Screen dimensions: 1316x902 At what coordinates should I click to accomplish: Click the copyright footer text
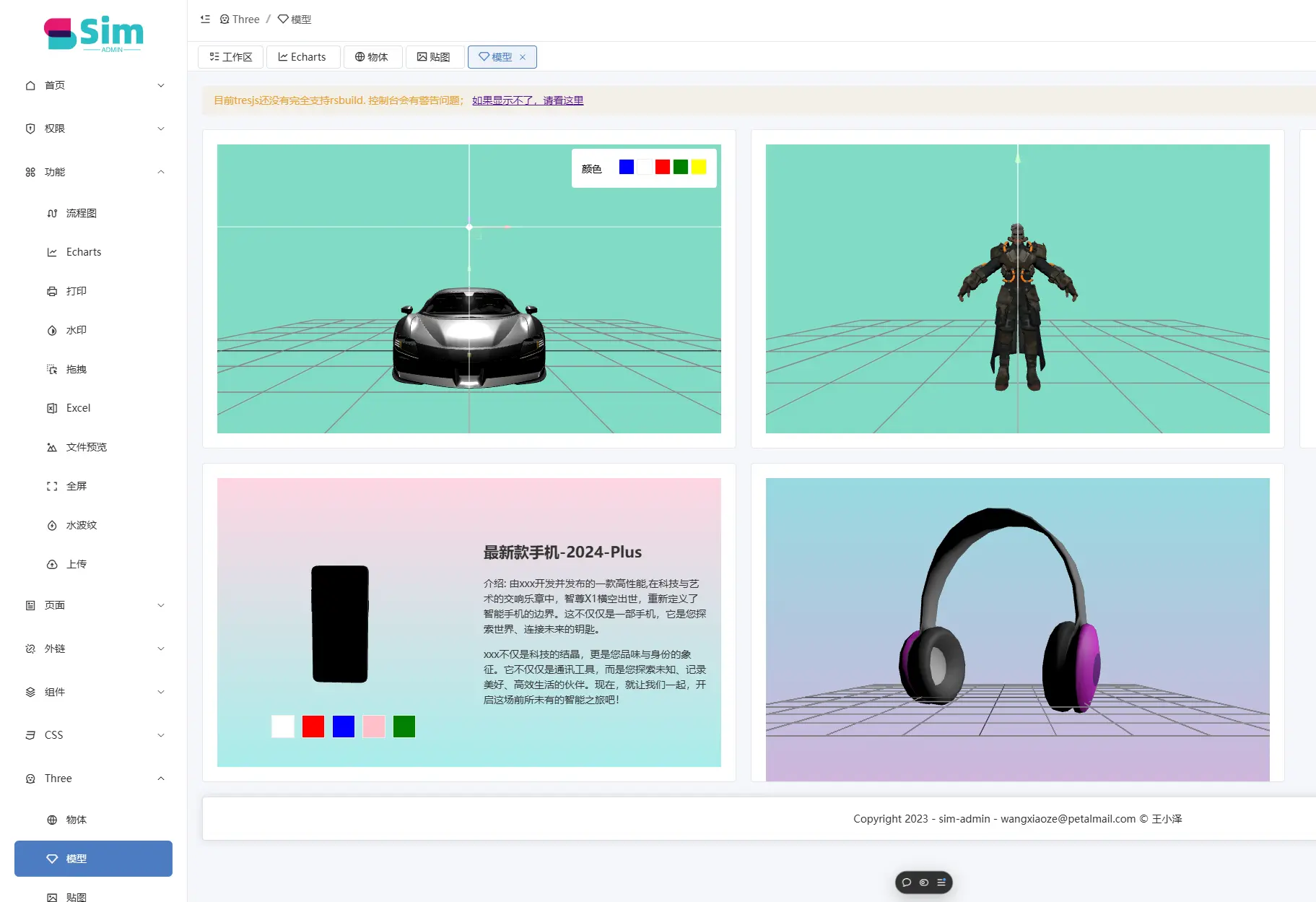1017,819
